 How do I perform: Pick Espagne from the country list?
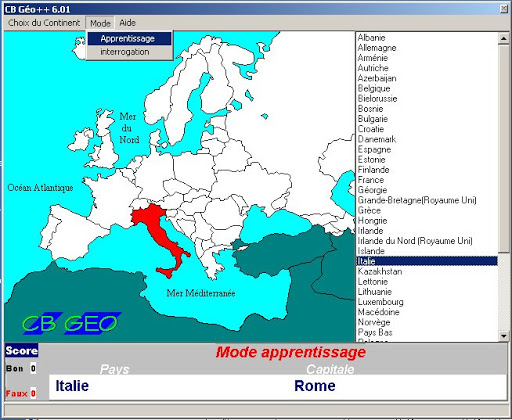pos(374,149)
